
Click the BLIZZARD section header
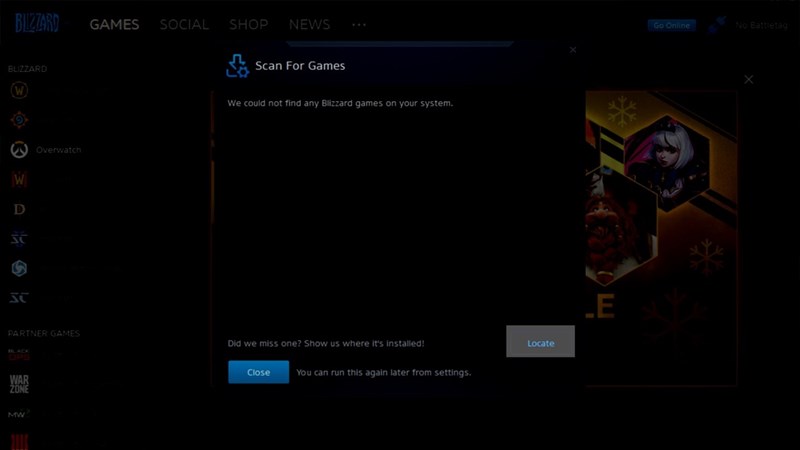pos(28,69)
